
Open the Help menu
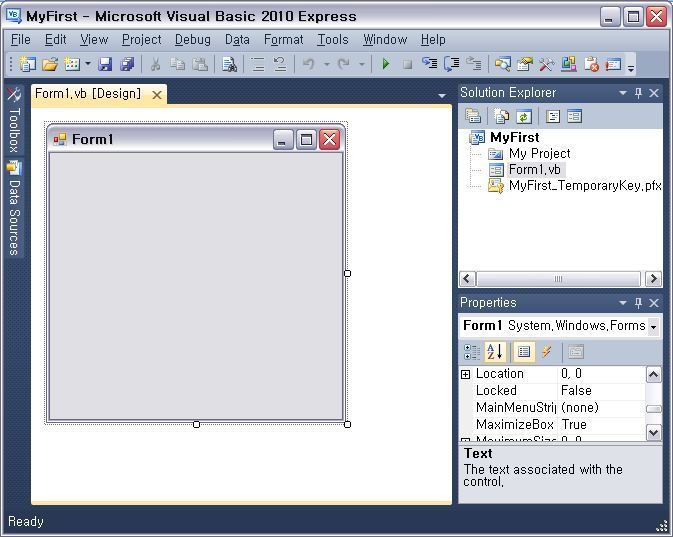pos(433,39)
